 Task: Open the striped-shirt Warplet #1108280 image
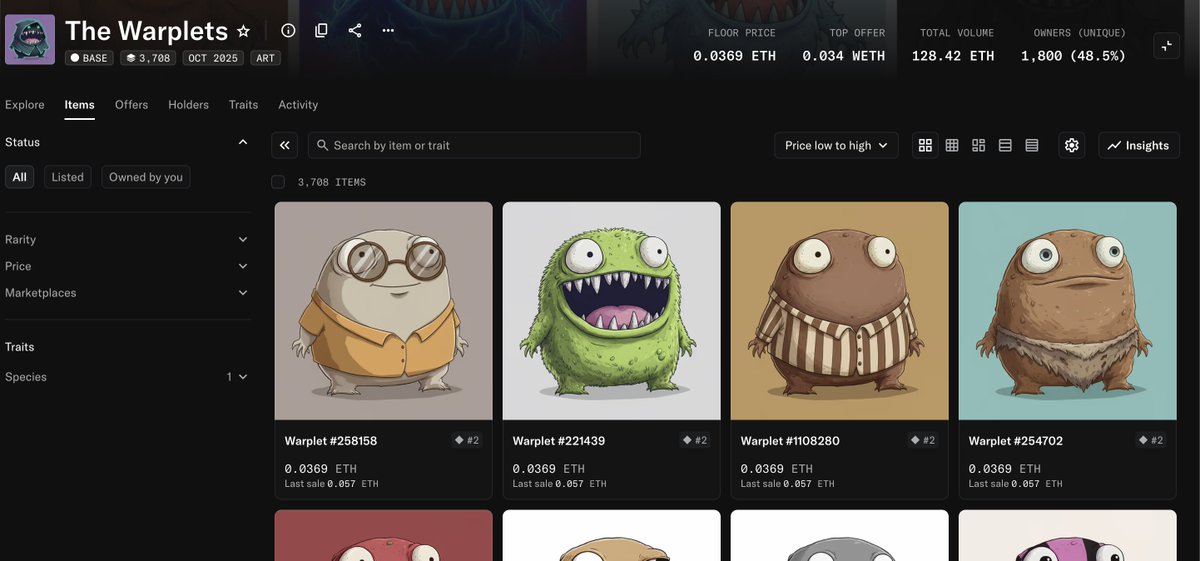840,311
